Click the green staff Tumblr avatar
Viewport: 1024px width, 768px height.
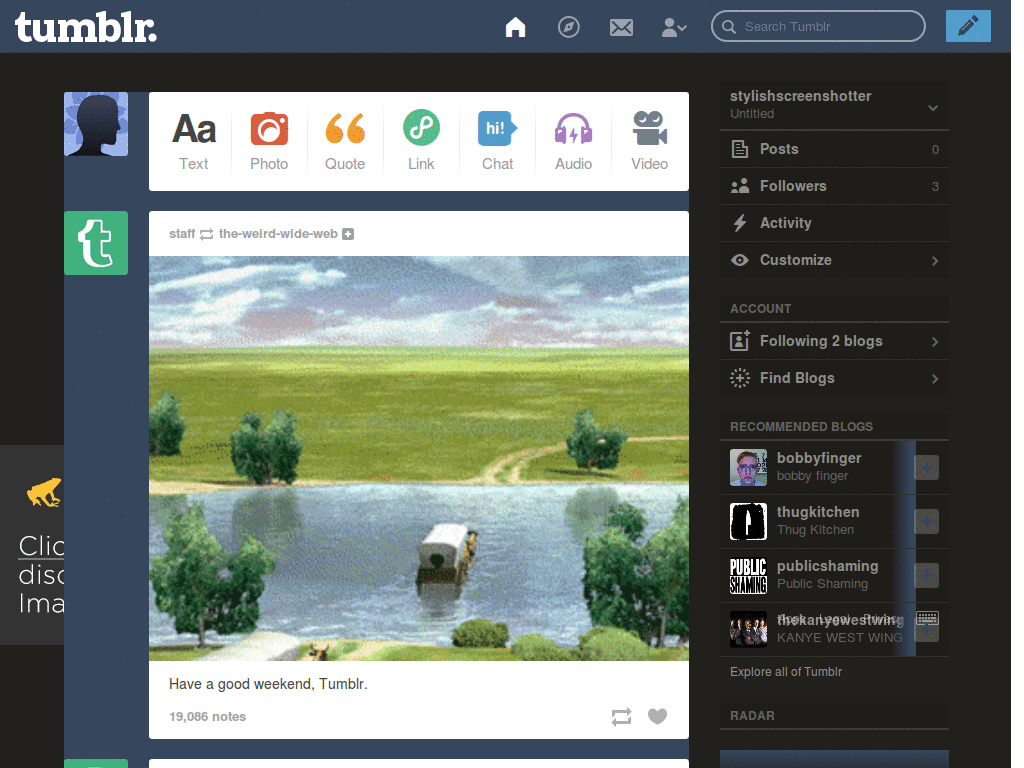click(x=96, y=243)
